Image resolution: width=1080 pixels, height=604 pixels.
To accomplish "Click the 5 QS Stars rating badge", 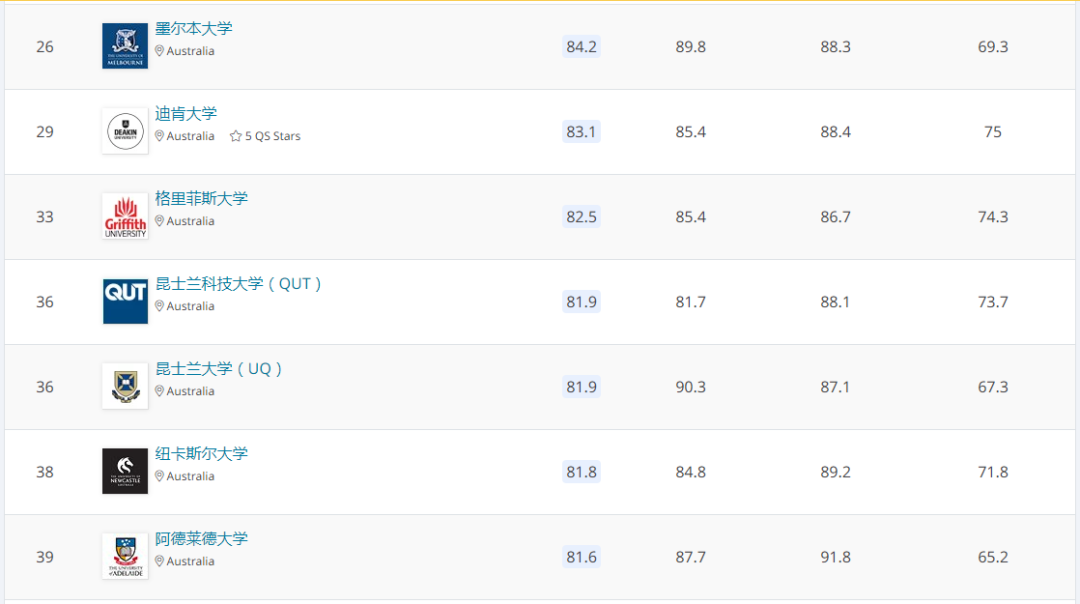I will [x=265, y=136].
